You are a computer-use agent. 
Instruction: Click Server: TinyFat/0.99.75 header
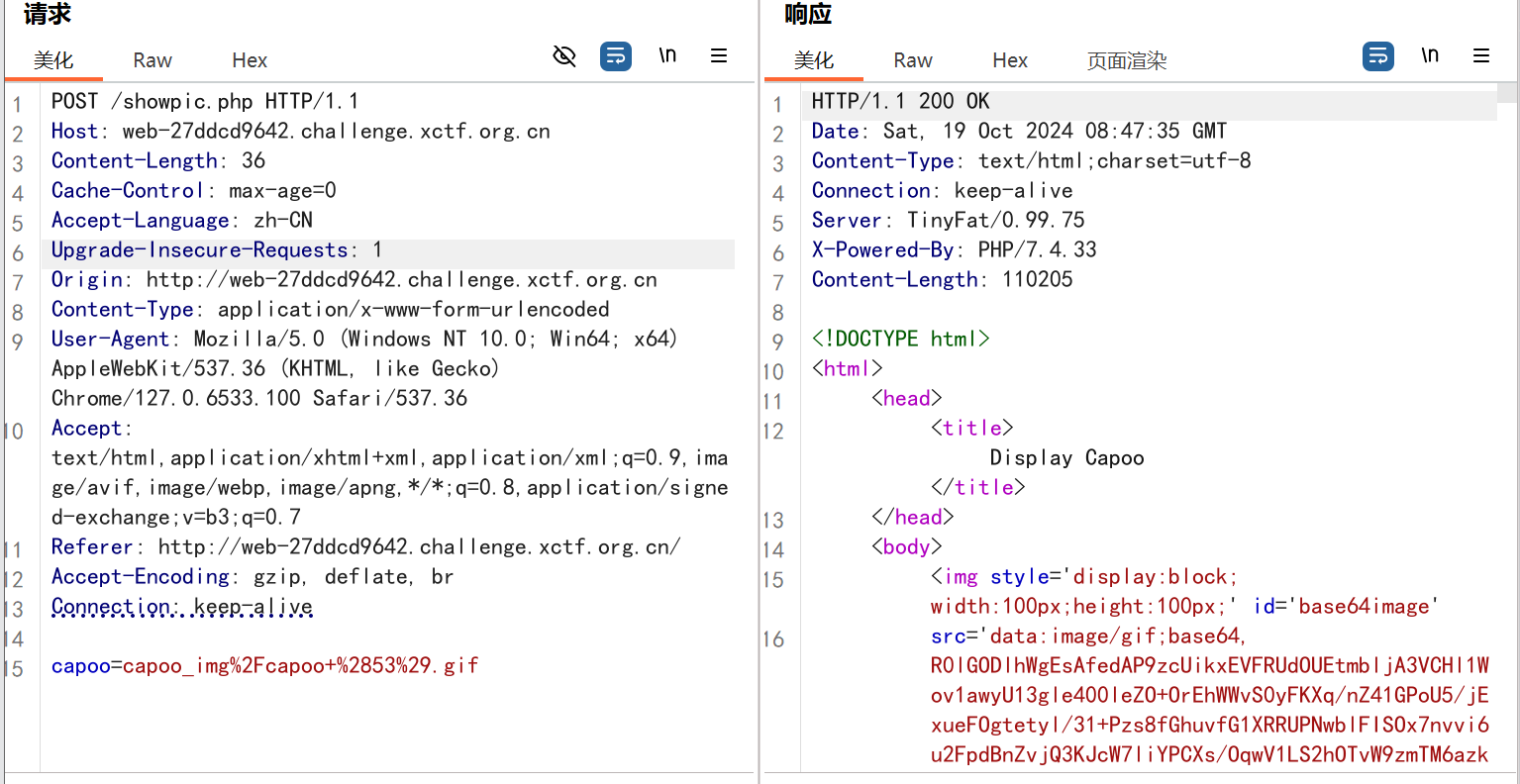949,220
